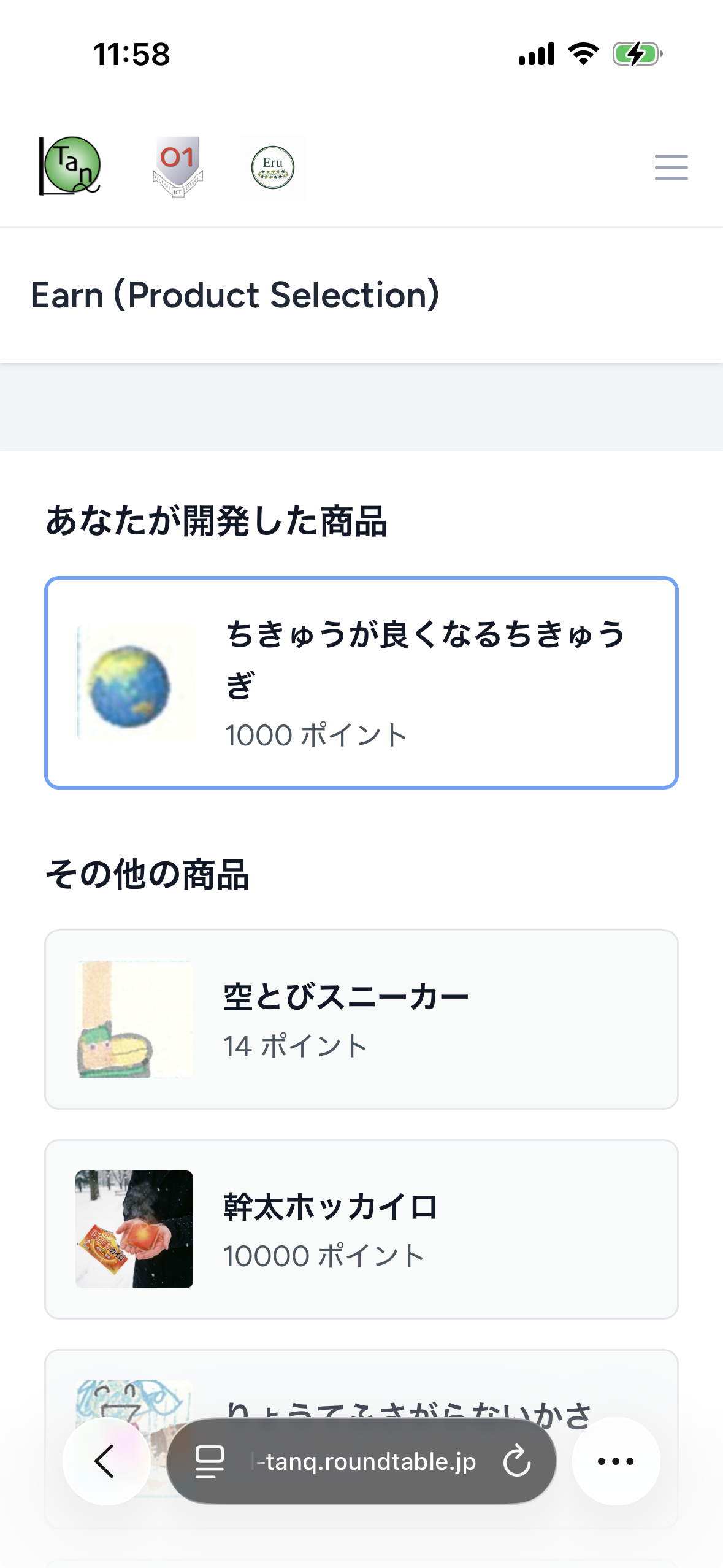
Task: Tap the flying sneaker drawing thumbnail
Action: point(134,1019)
